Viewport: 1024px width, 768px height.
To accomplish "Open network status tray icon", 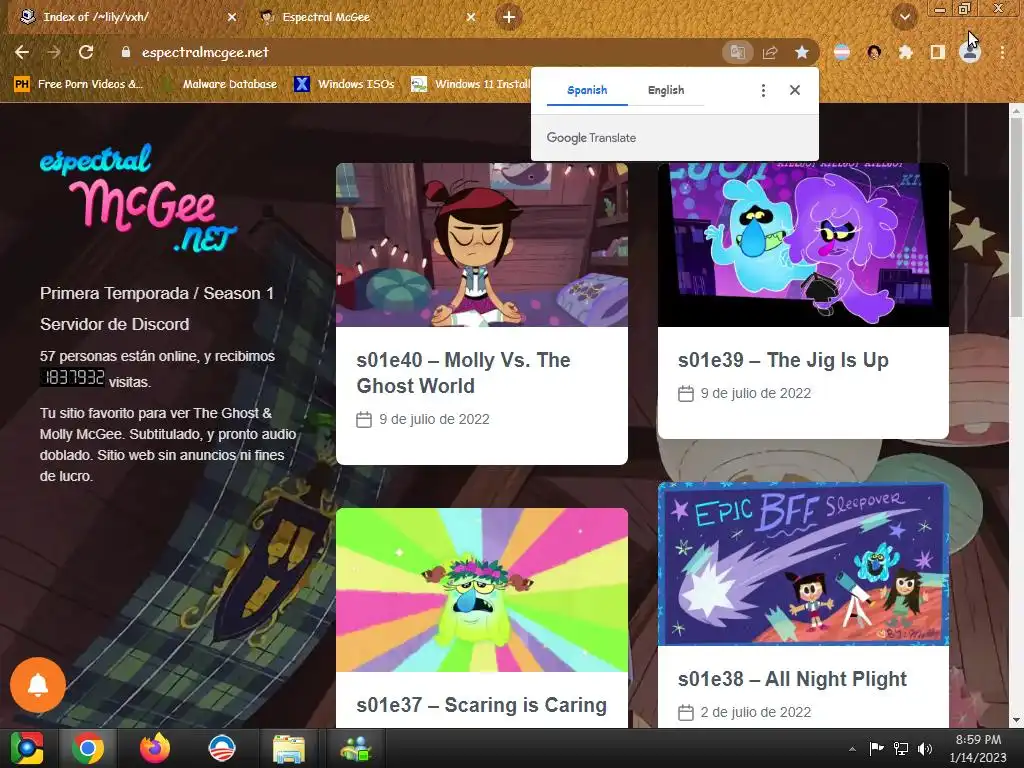I will [x=901, y=748].
